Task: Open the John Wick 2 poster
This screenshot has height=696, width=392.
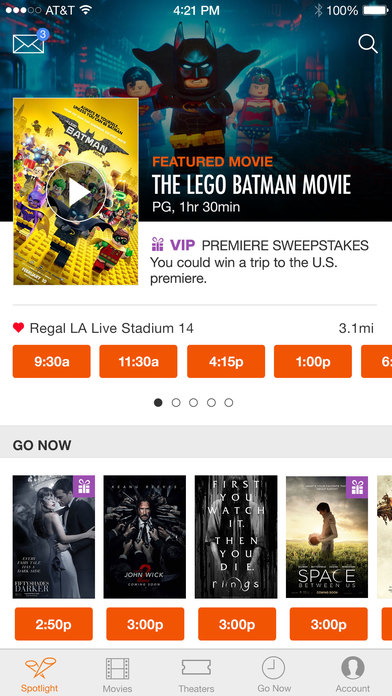Action: click(x=145, y=537)
